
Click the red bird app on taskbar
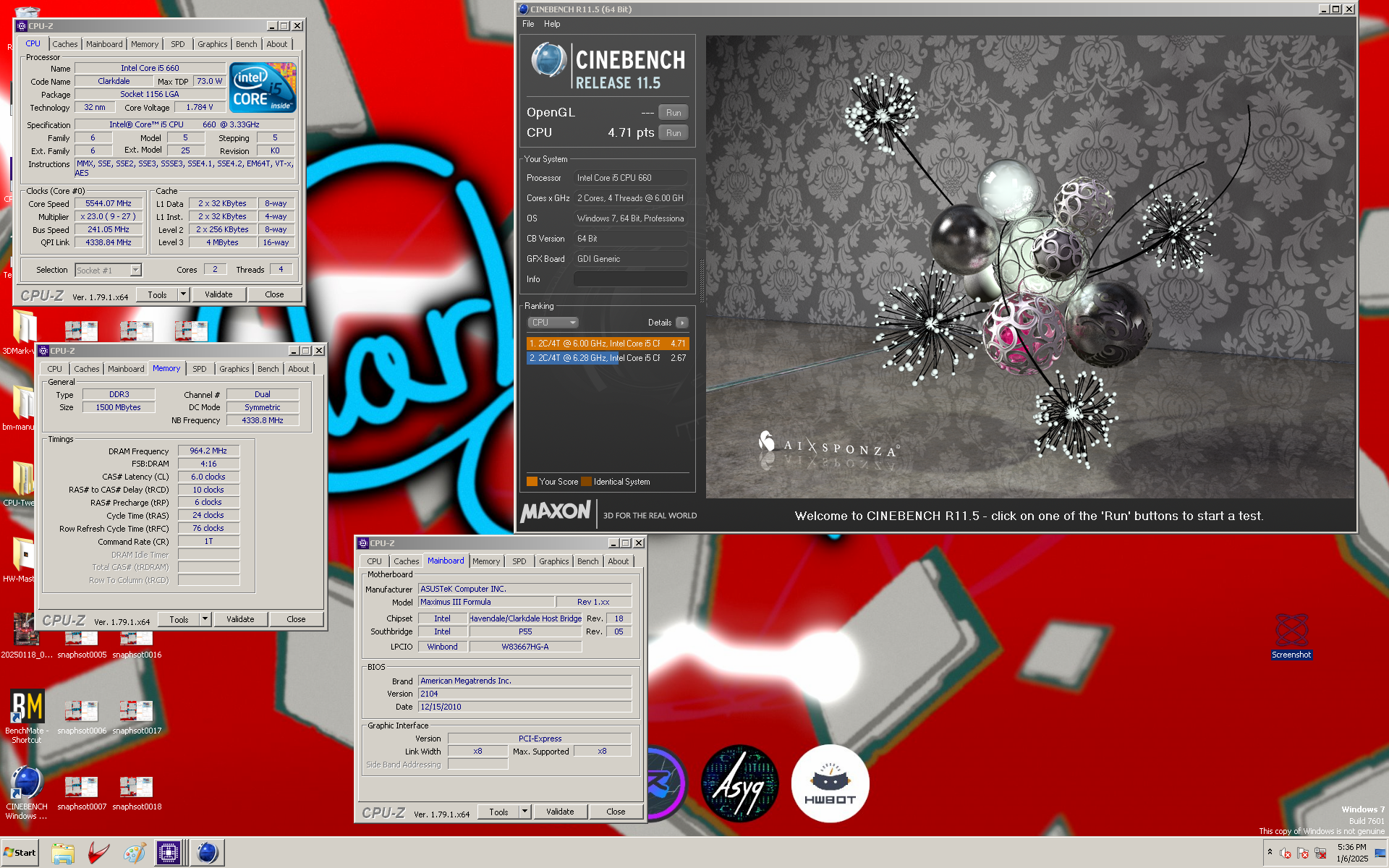[98, 853]
